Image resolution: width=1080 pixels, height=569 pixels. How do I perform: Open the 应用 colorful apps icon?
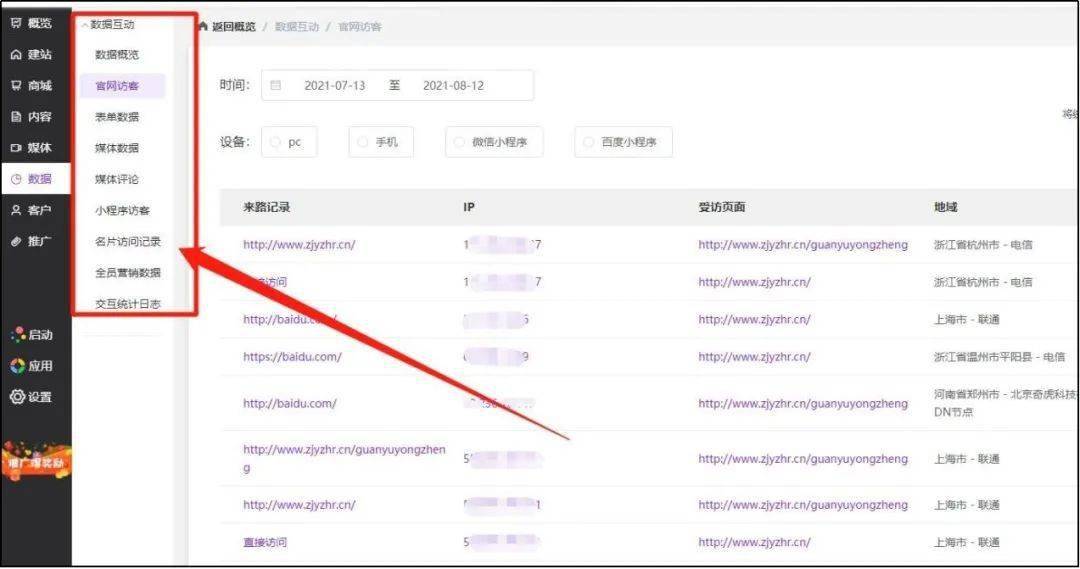(17, 366)
